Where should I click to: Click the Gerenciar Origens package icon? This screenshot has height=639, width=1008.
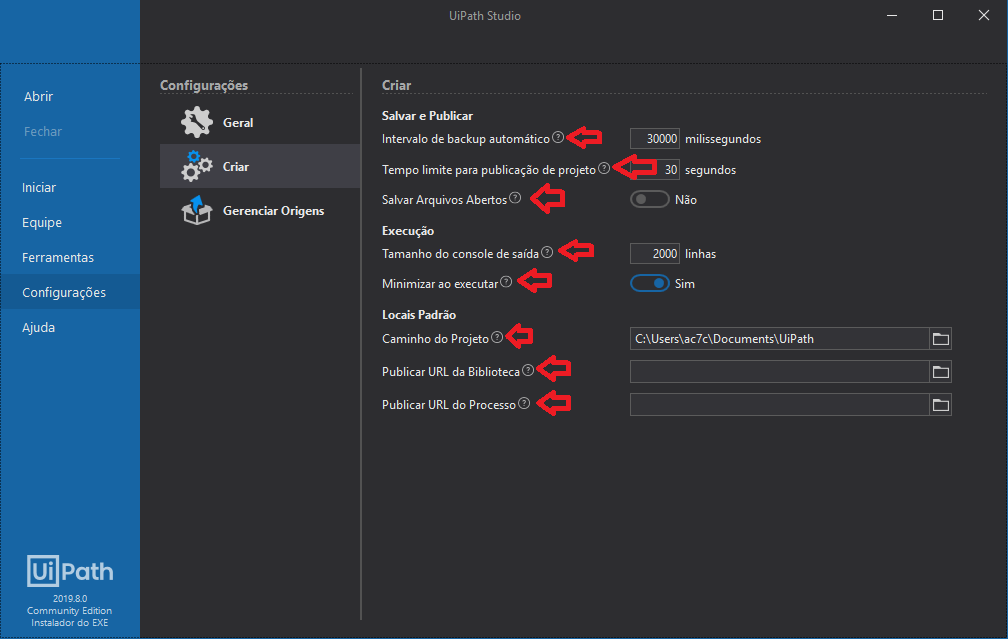pos(197,210)
